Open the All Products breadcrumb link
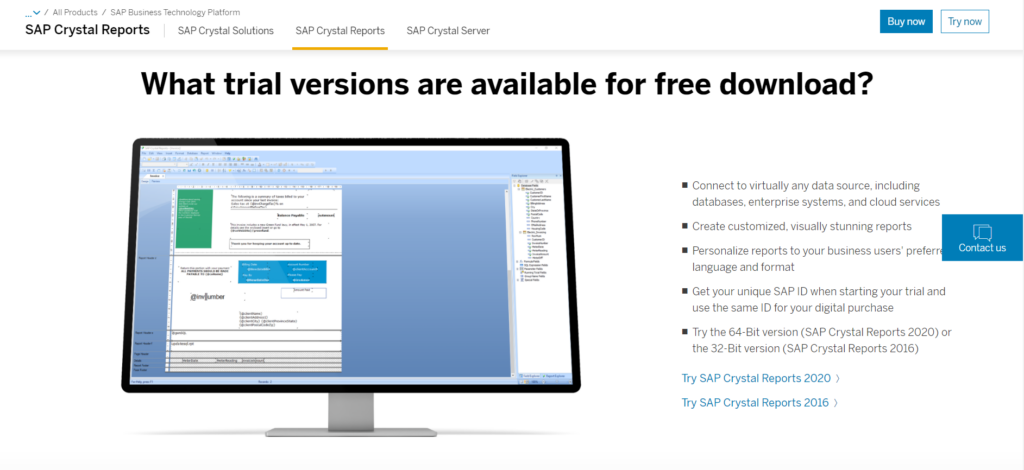 click(x=75, y=12)
